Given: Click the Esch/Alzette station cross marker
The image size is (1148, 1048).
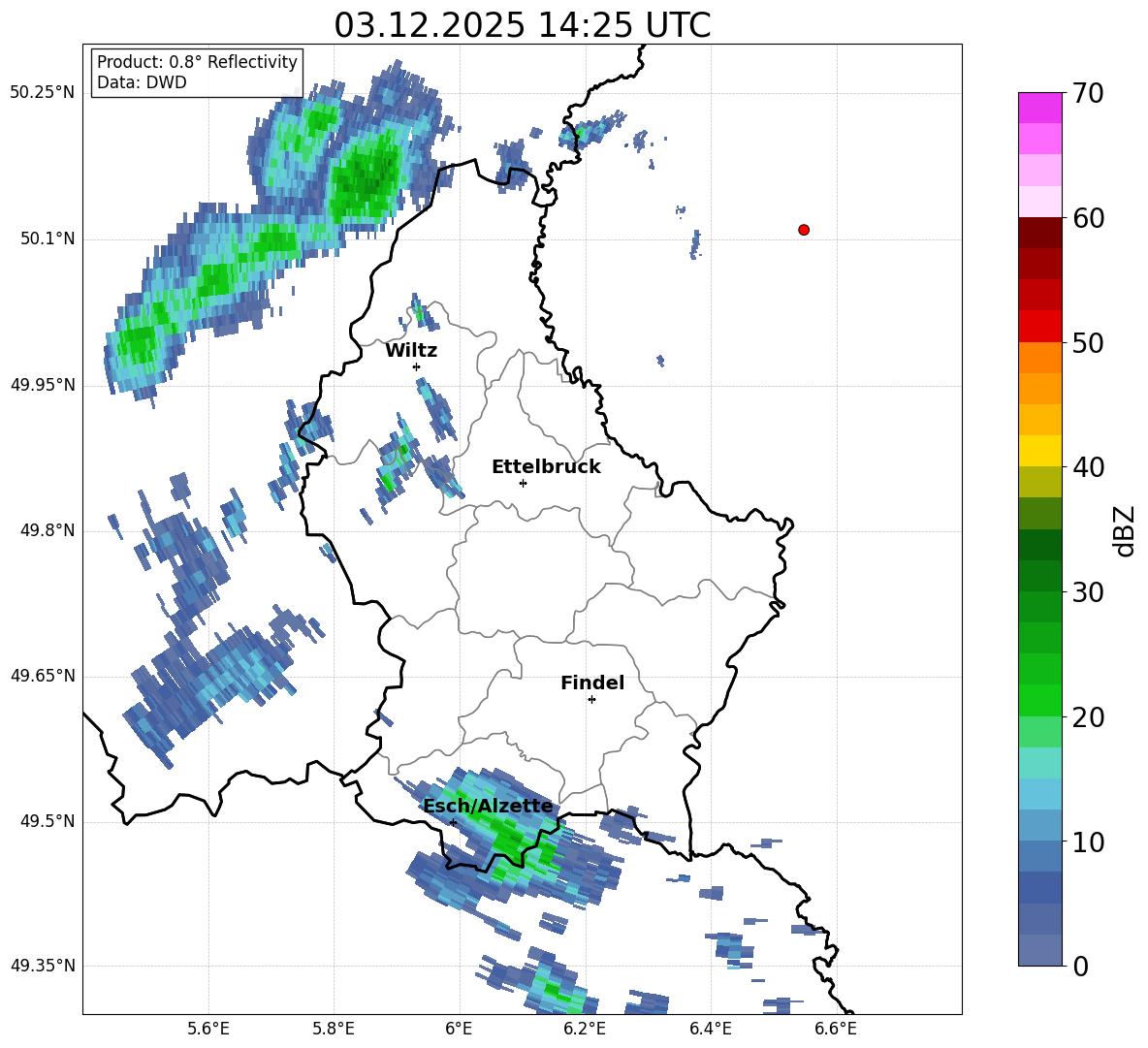Looking at the screenshot, I should (x=453, y=822).
